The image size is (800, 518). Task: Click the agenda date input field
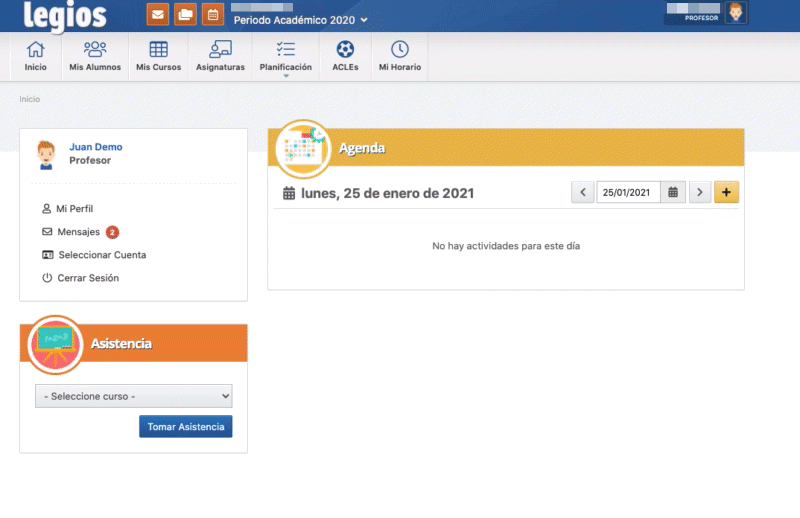(x=628, y=192)
